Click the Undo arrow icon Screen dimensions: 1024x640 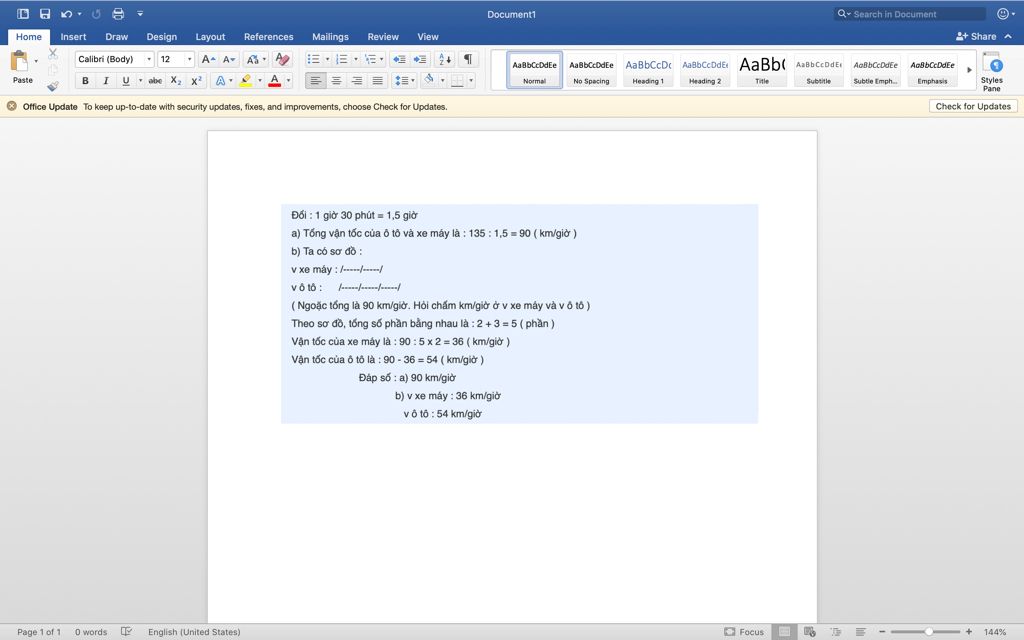point(66,14)
